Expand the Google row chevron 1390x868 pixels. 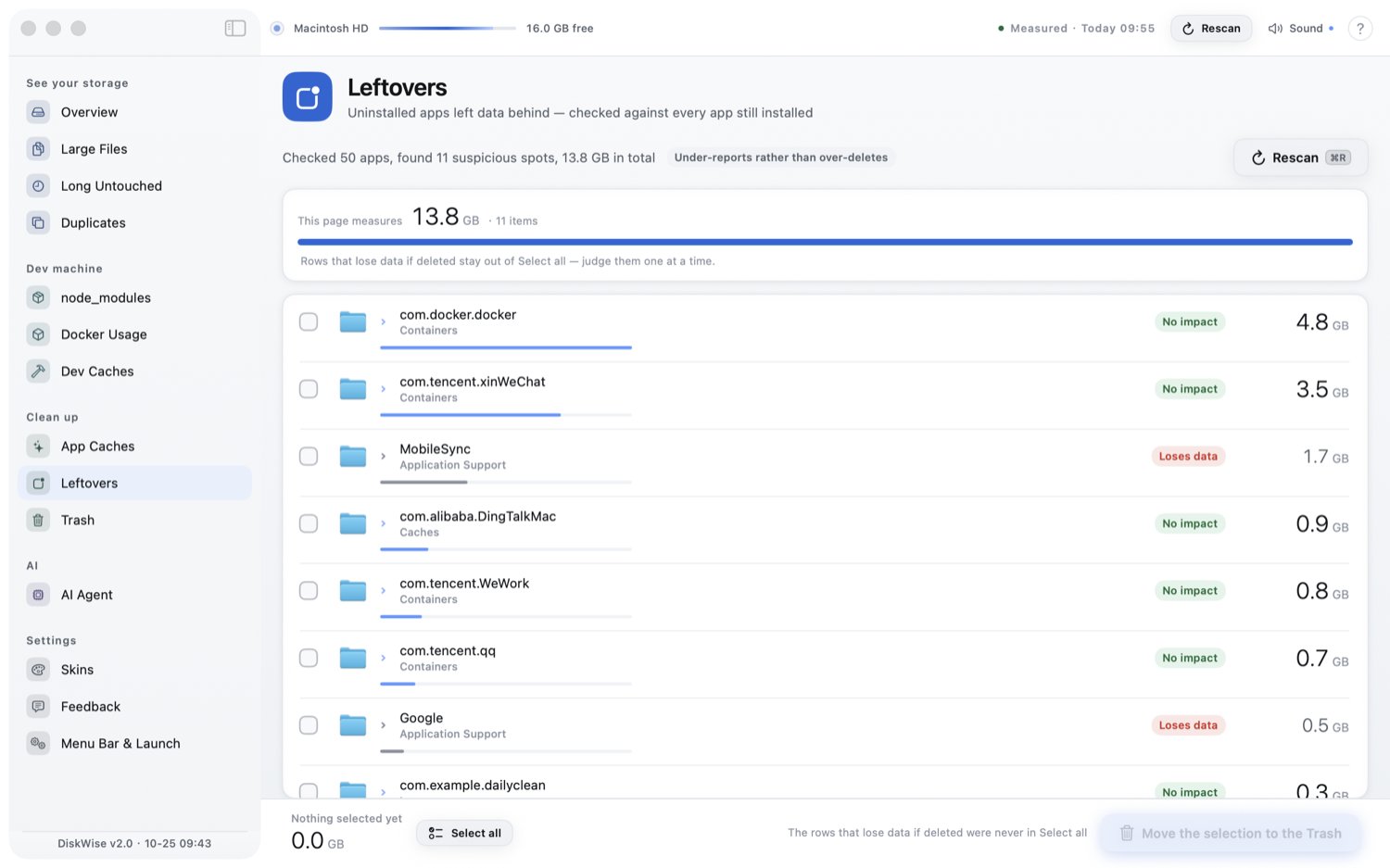(383, 725)
